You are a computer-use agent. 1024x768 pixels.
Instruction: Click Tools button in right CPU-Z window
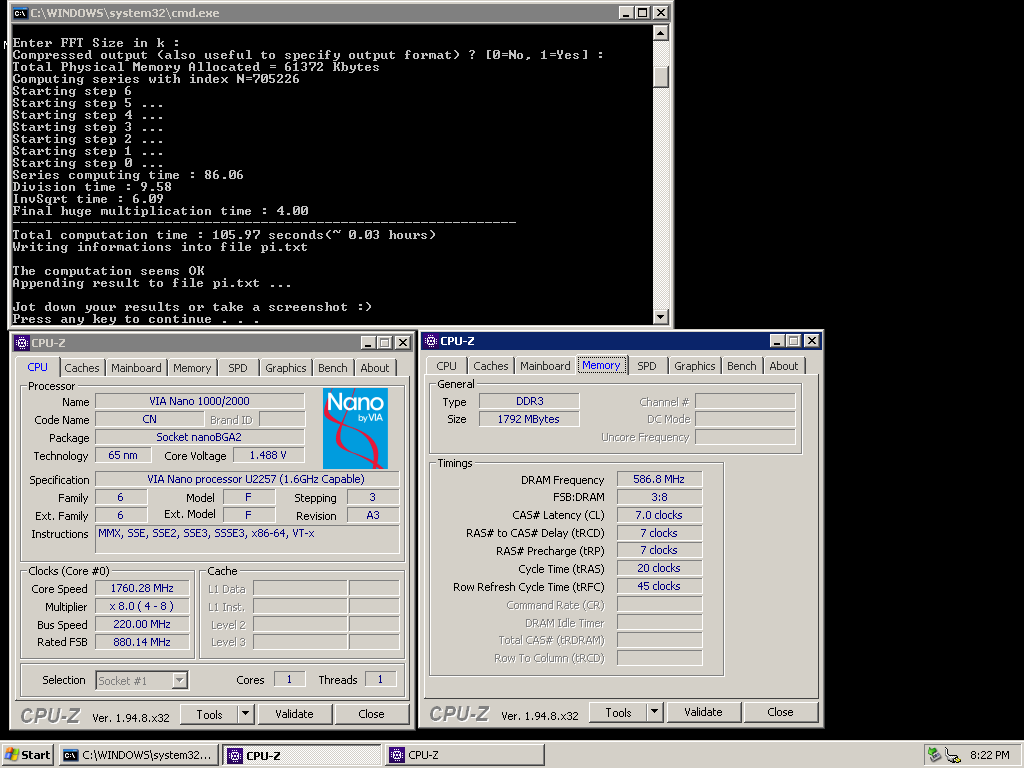coord(618,712)
